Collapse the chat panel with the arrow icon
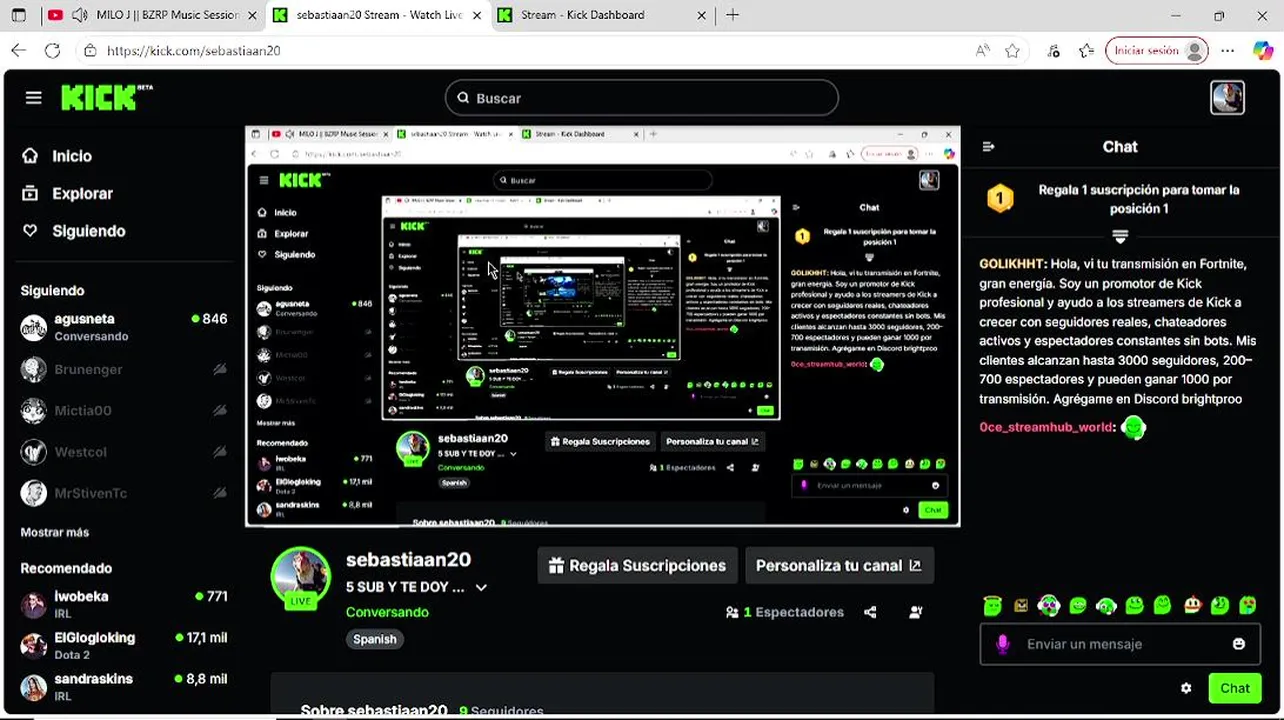1284x720 pixels. point(989,147)
